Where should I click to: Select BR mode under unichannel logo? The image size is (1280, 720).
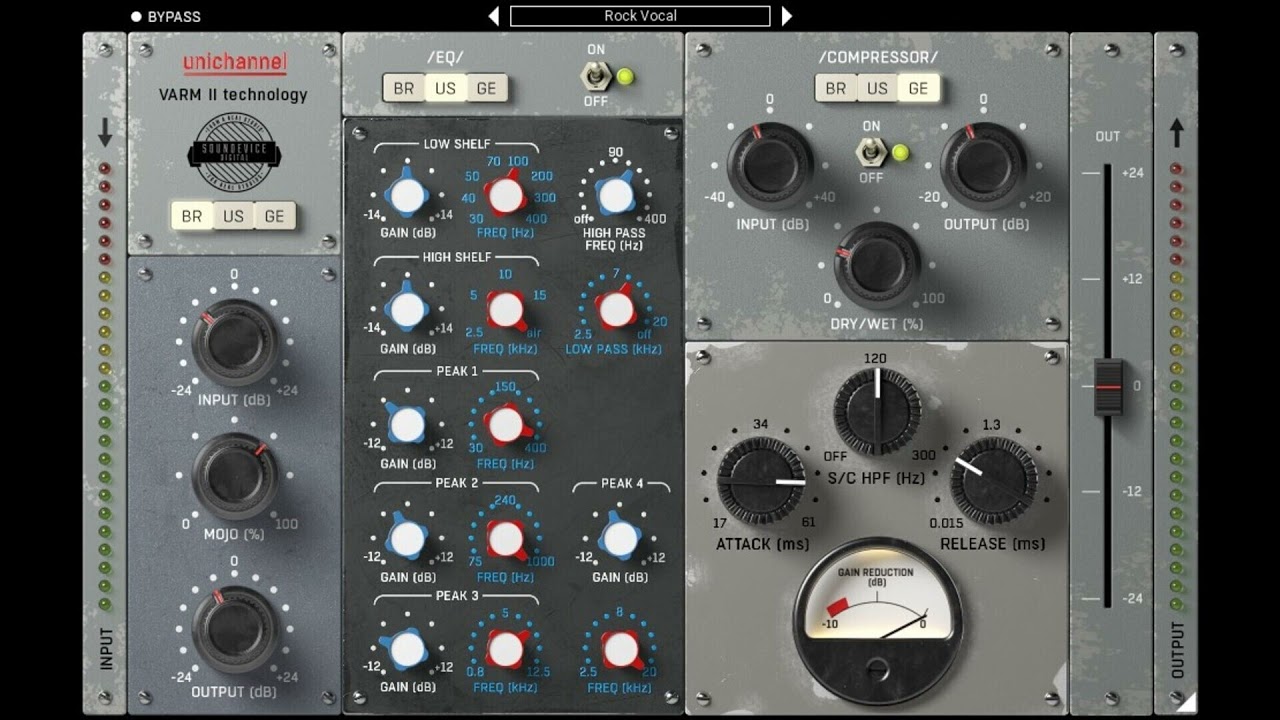192,216
